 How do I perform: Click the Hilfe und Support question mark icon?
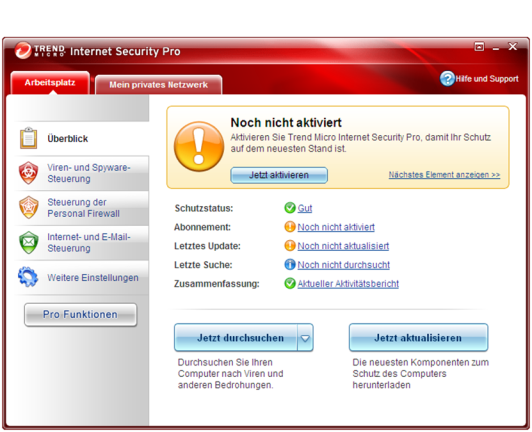click(x=447, y=79)
